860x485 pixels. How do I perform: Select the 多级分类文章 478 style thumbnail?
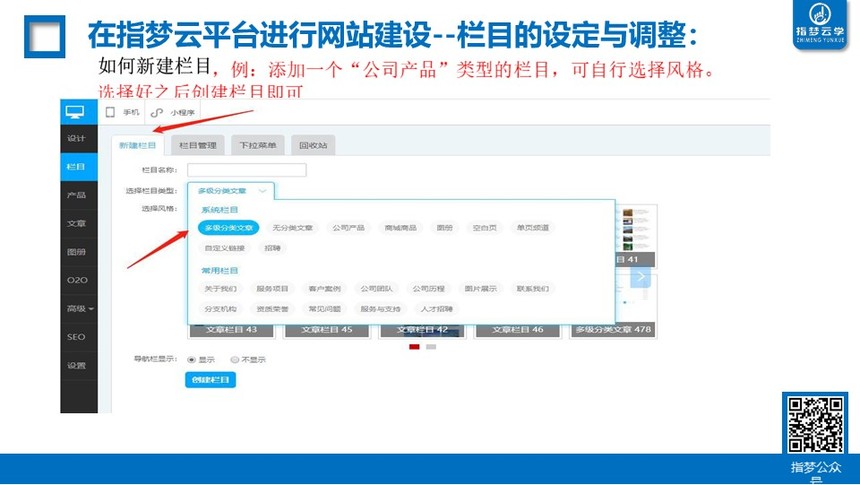(613, 330)
